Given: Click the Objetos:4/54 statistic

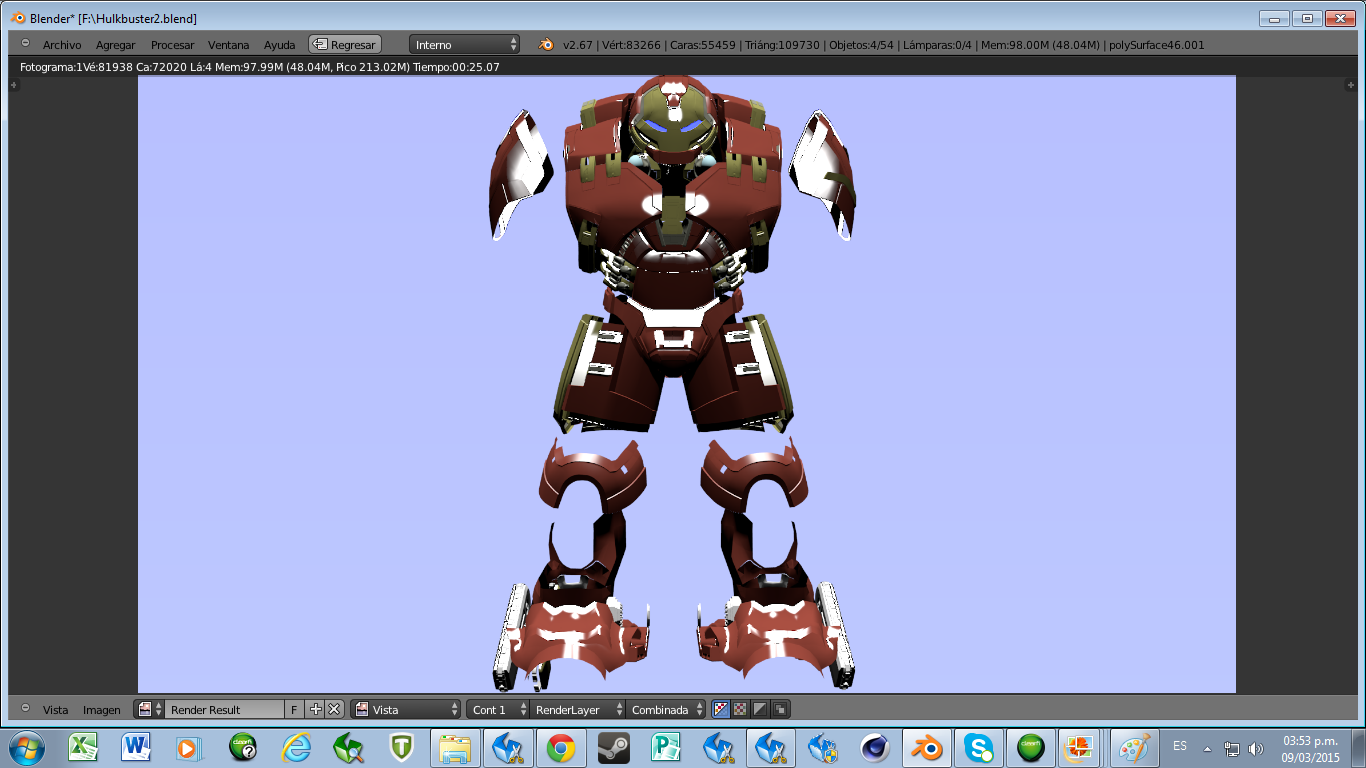Looking at the screenshot, I should (x=863, y=45).
